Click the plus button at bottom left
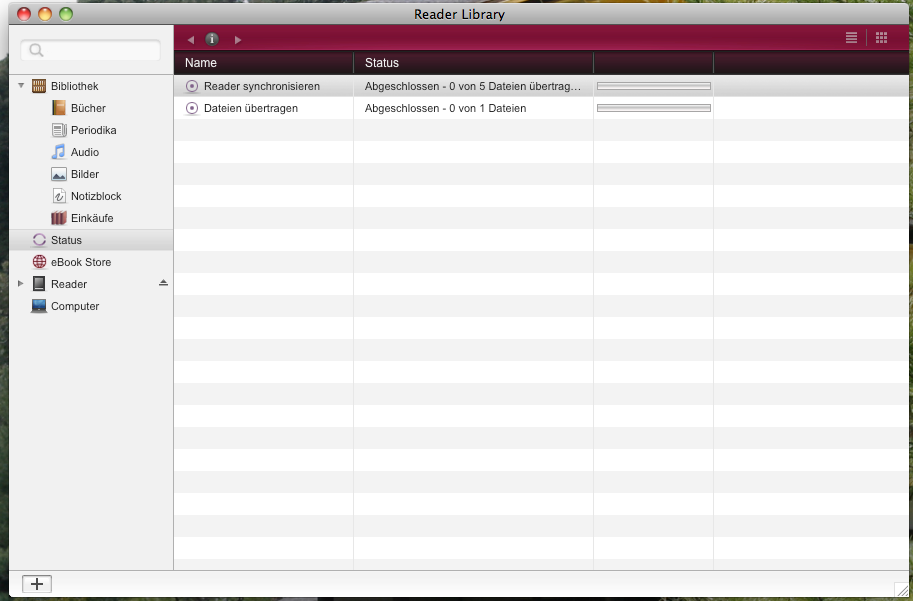This screenshot has height=601, width=913. (37, 584)
